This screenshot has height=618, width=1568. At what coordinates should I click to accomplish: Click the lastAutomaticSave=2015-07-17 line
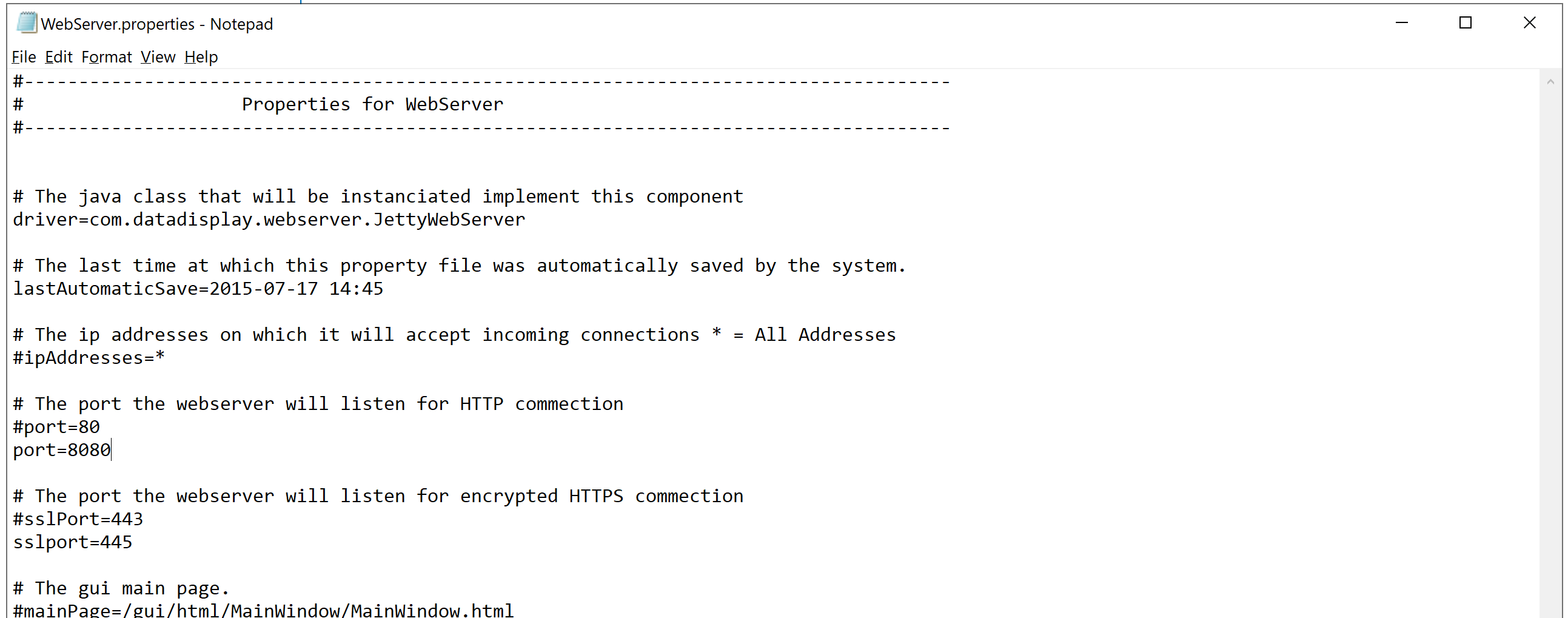coord(198,289)
